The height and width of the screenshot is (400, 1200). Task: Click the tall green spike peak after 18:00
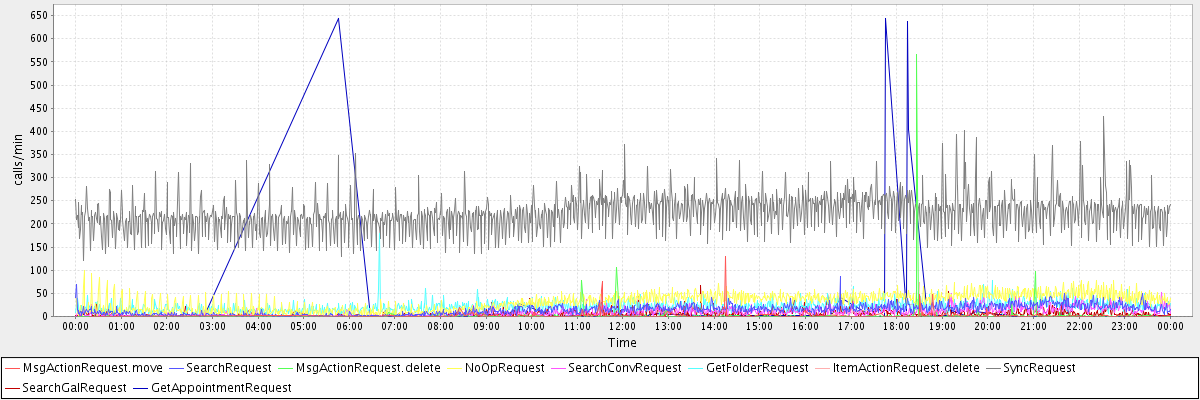pos(916,55)
